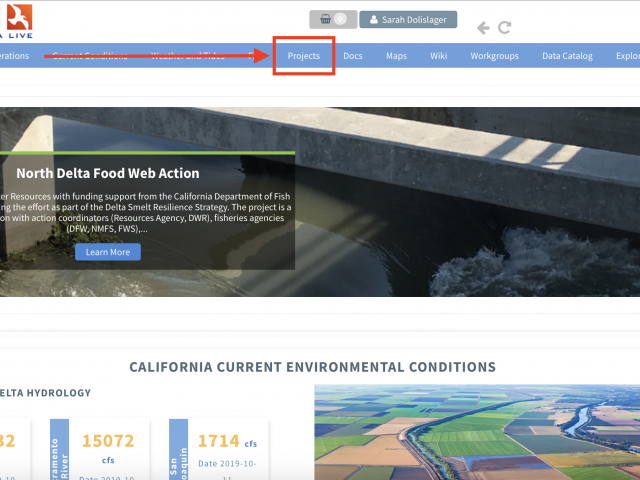Go back using the left arrow icon
Screen dimensions: 640x480
pyautogui.click(x=483, y=28)
